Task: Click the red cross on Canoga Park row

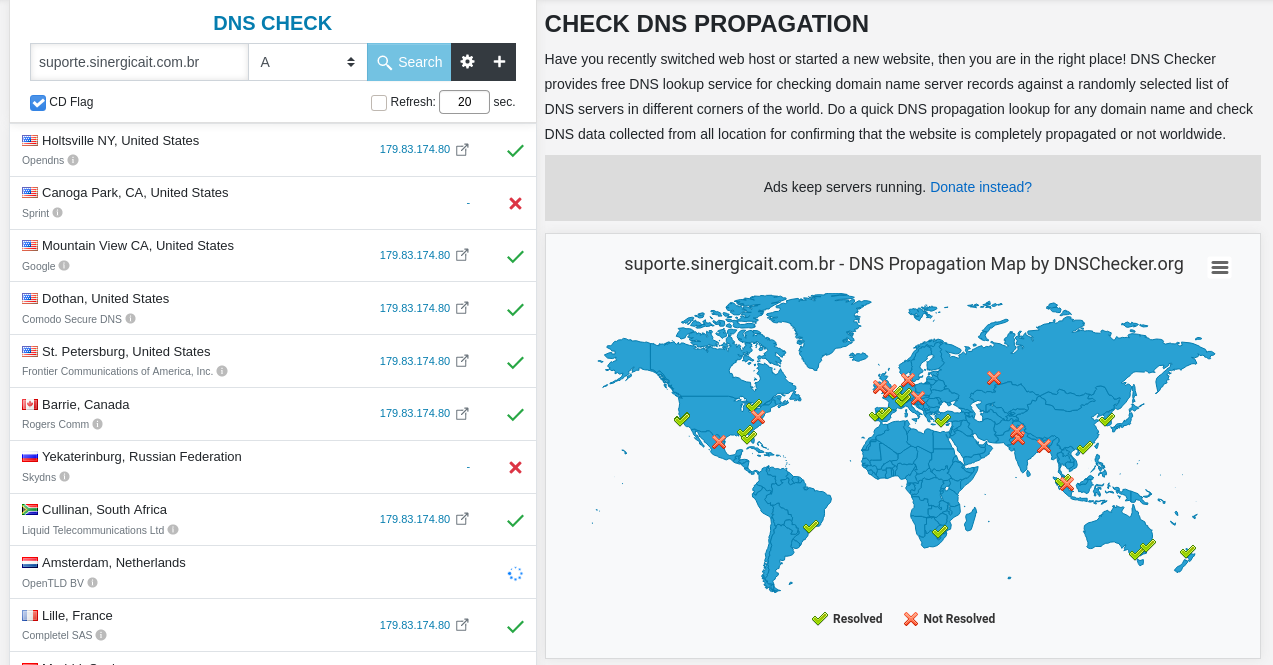Action: click(515, 203)
